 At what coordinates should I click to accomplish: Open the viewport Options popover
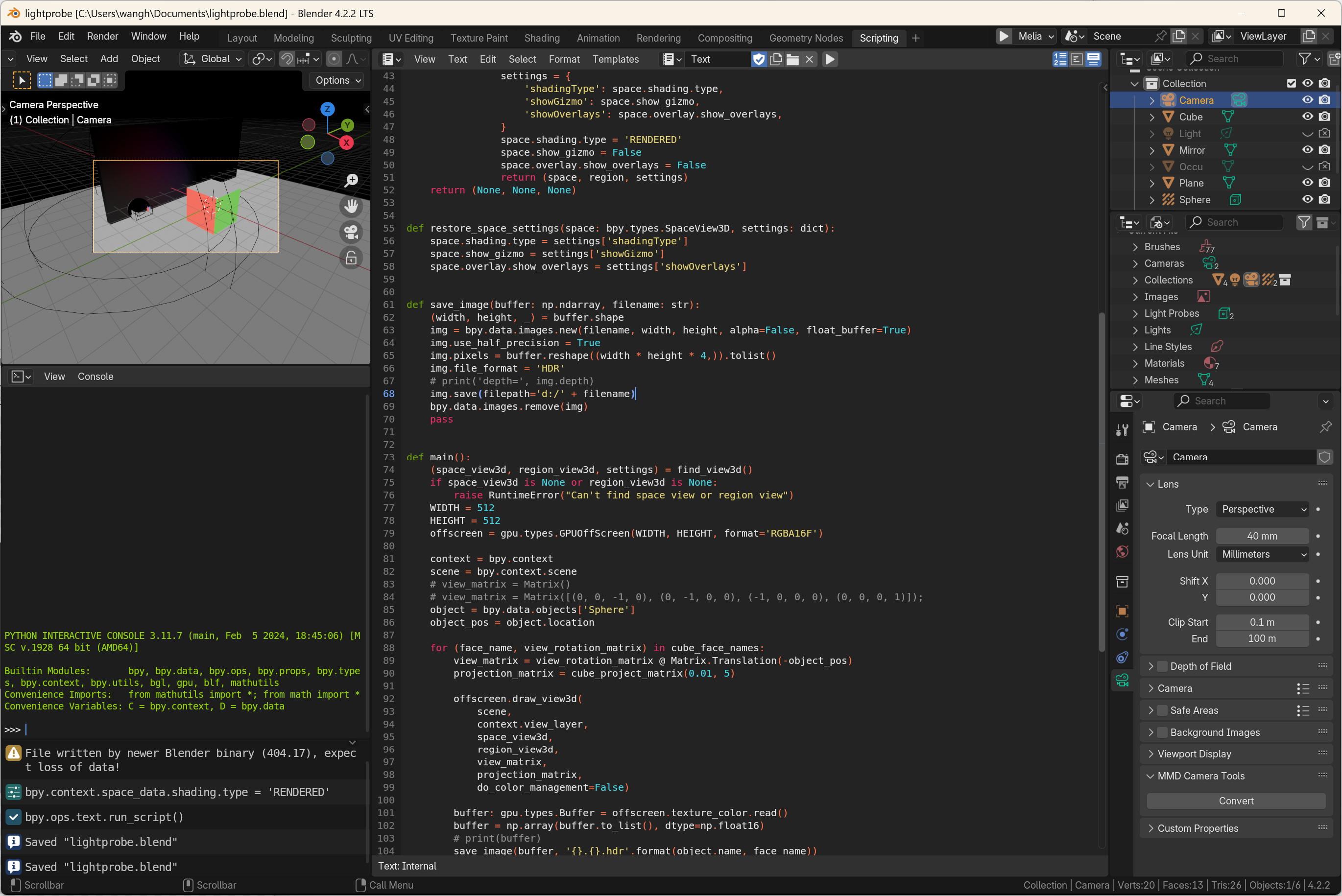[338, 80]
